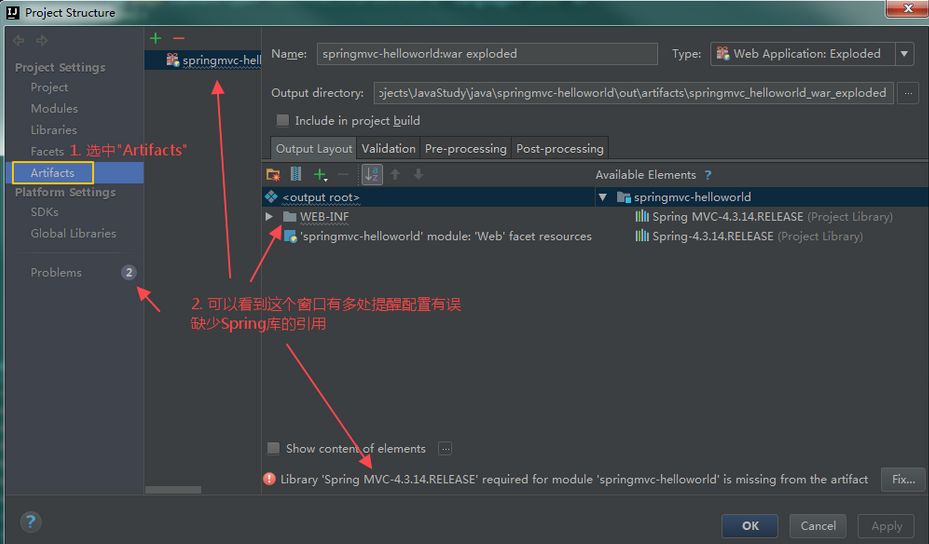Add copy of element via green plus
This screenshot has height=544, width=929.
[x=320, y=174]
